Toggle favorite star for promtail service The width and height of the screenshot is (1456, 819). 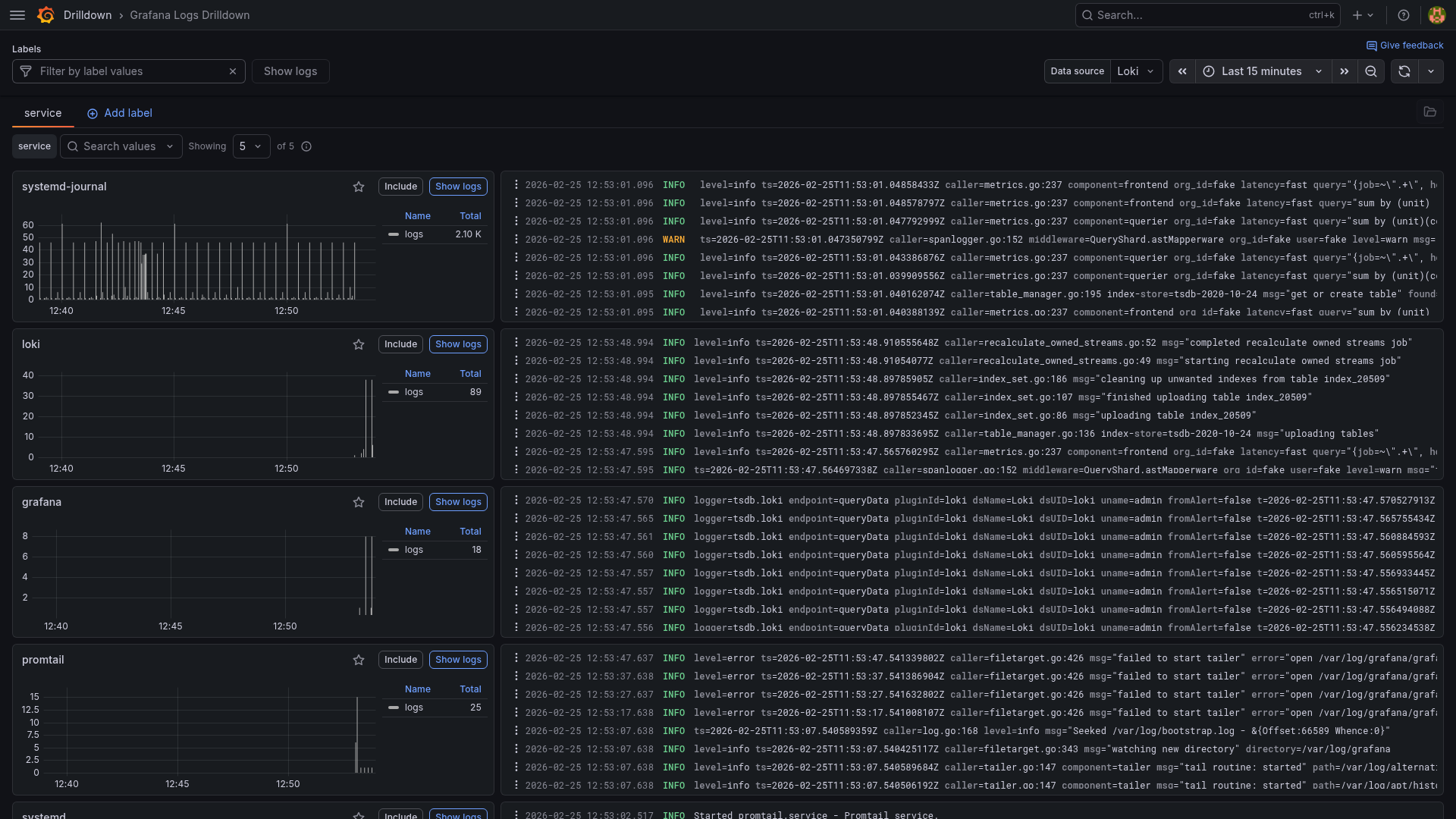pos(359,660)
